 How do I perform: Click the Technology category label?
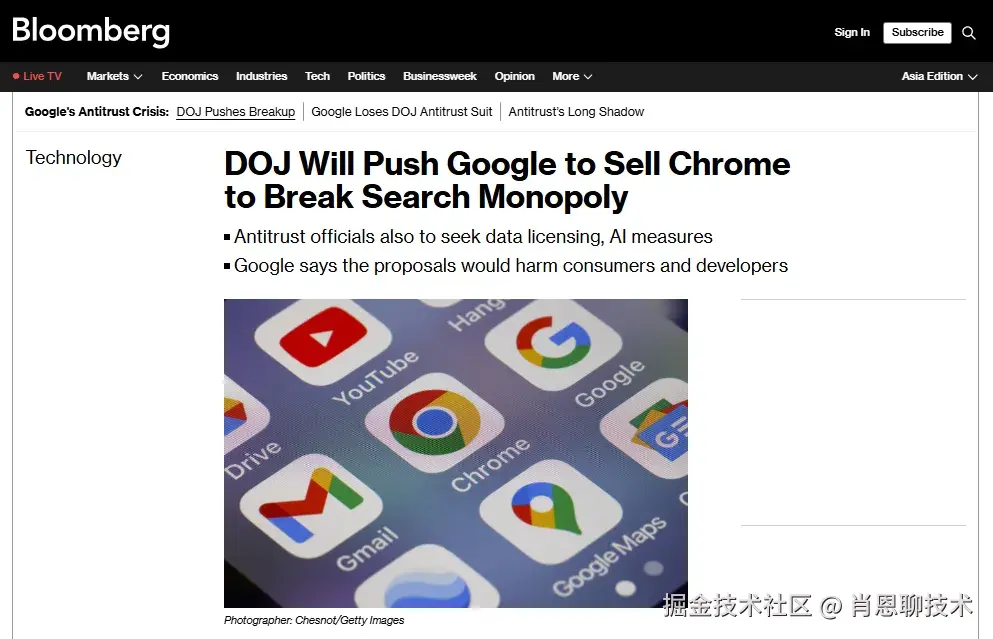pyautogui.click(x=73, y=158)
